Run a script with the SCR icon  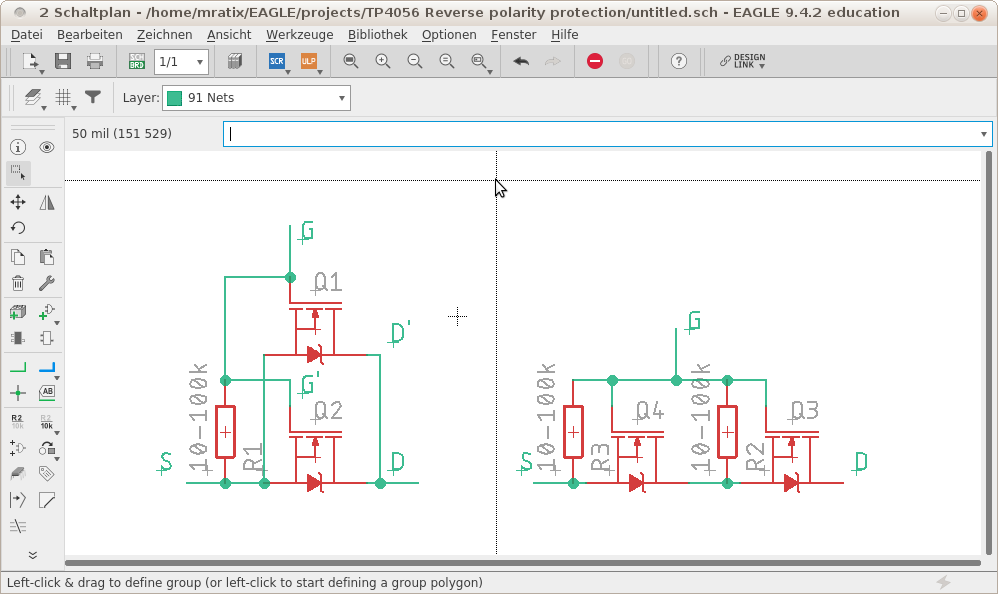tap(277, 61)
